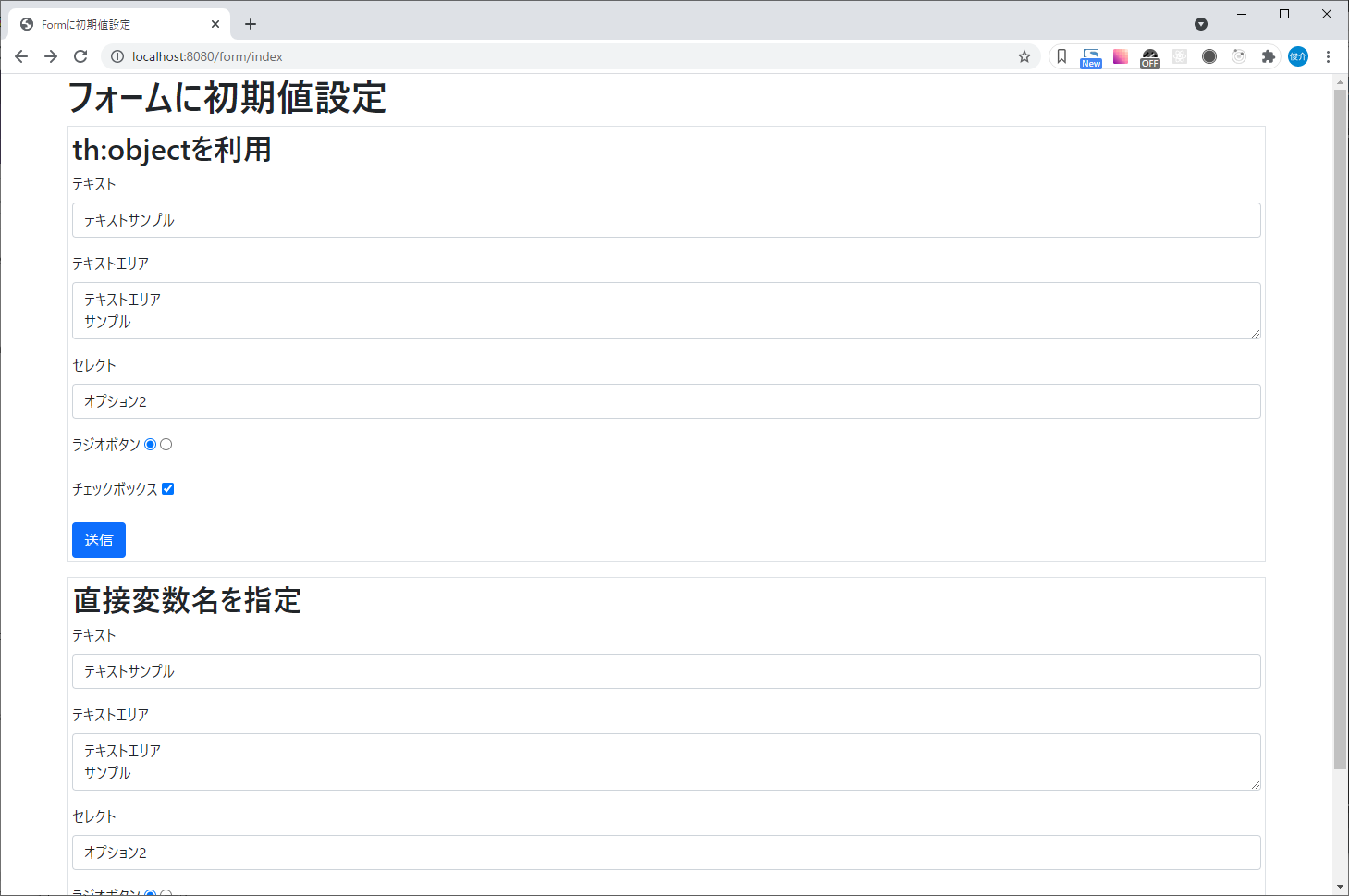The width and height of the screenshot is (1349, 896).
Task: Click the extension icon with the OFF badge
Action: (1149, 56)
